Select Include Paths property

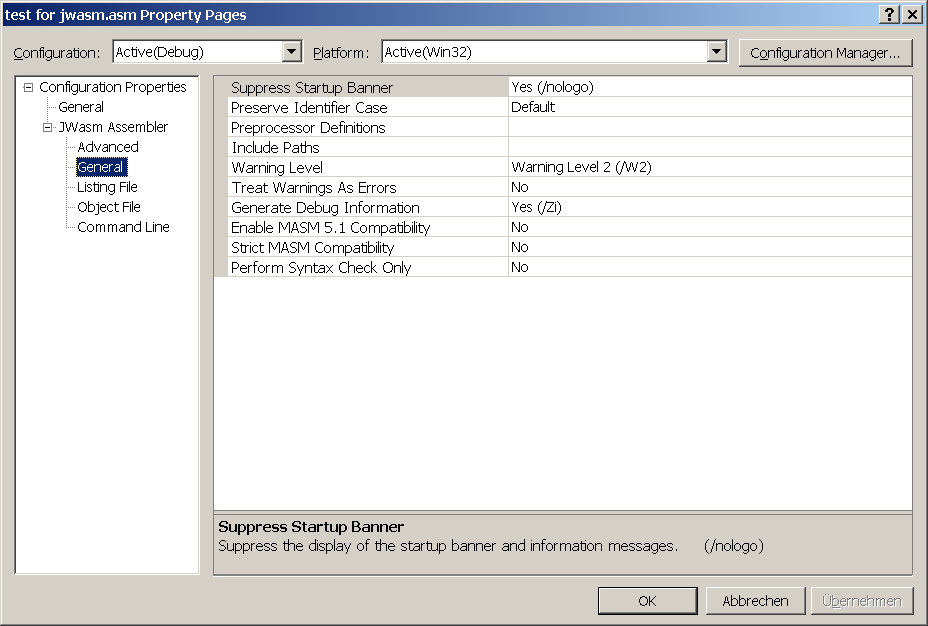coord(369,148)
